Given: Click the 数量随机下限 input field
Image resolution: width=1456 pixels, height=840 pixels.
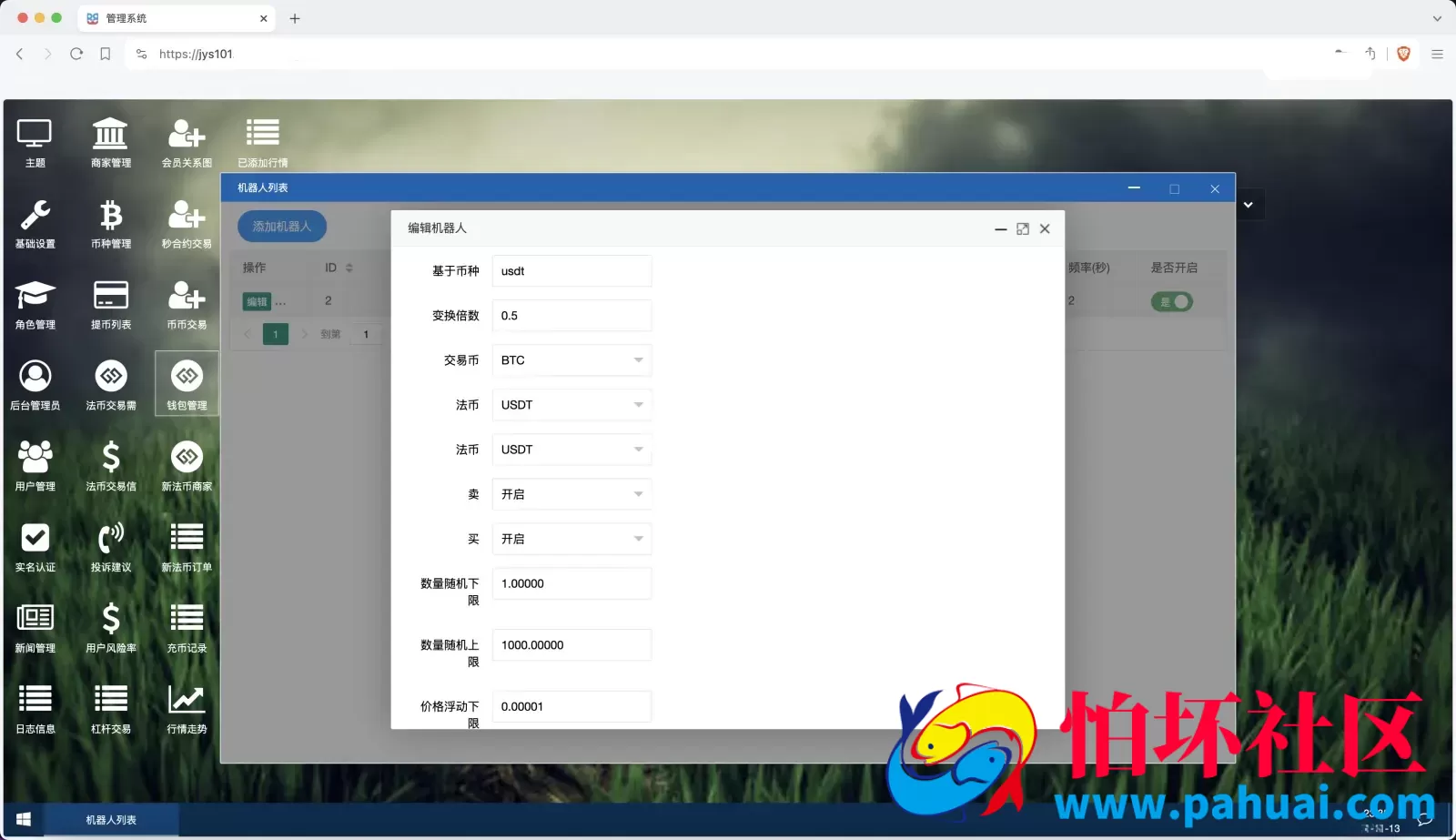Looking at the screenshot, I should [x=571, y=583].
